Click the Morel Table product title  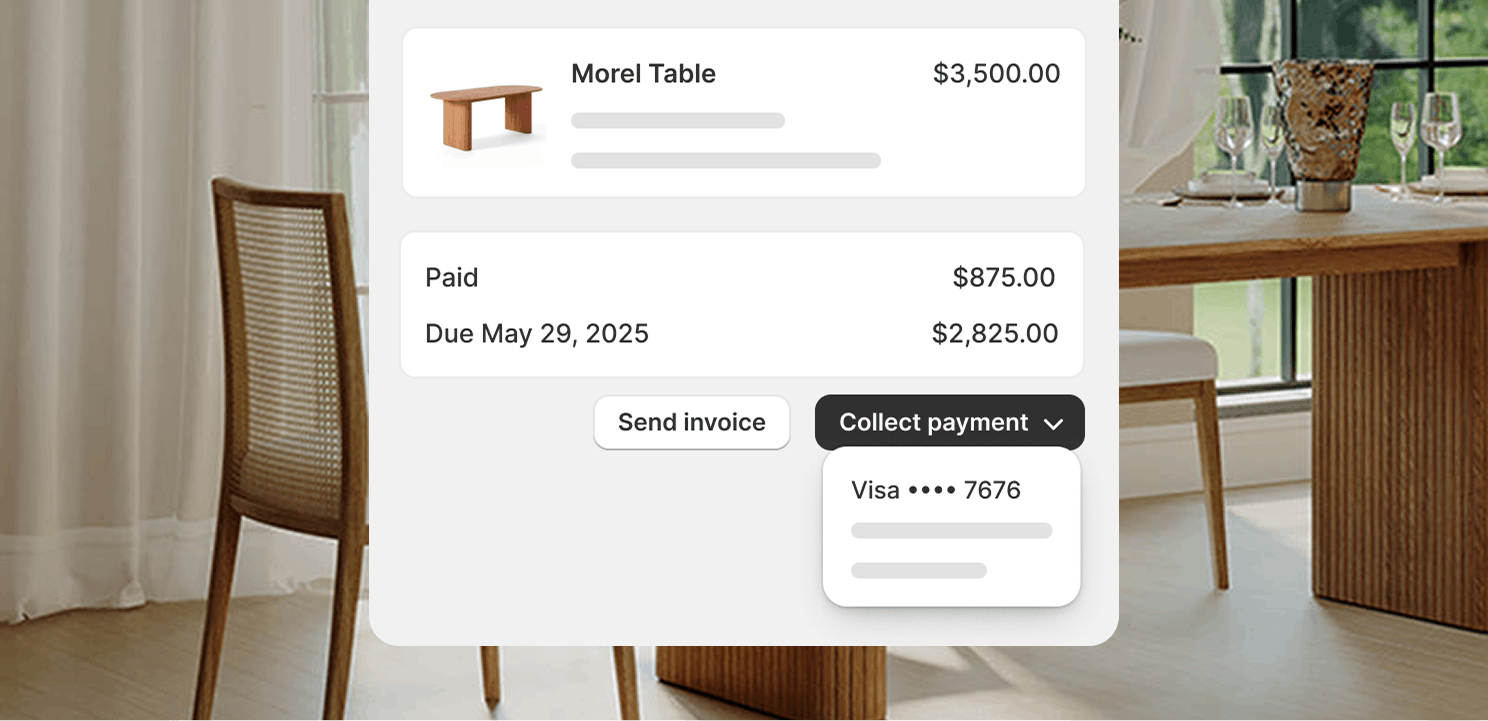point(643,74)
